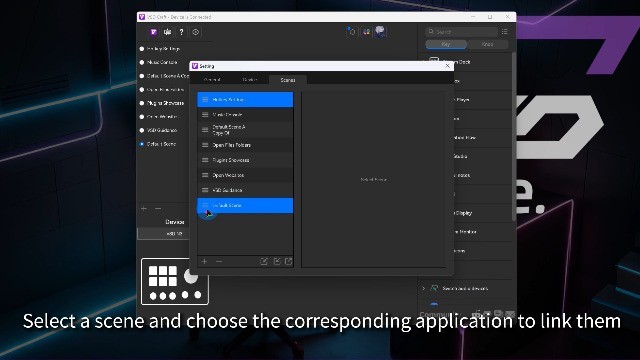Viewport: 640px width, 360px height.
Task: Click the minus icon below the main window scene list
Action: [x=158, y=209]
